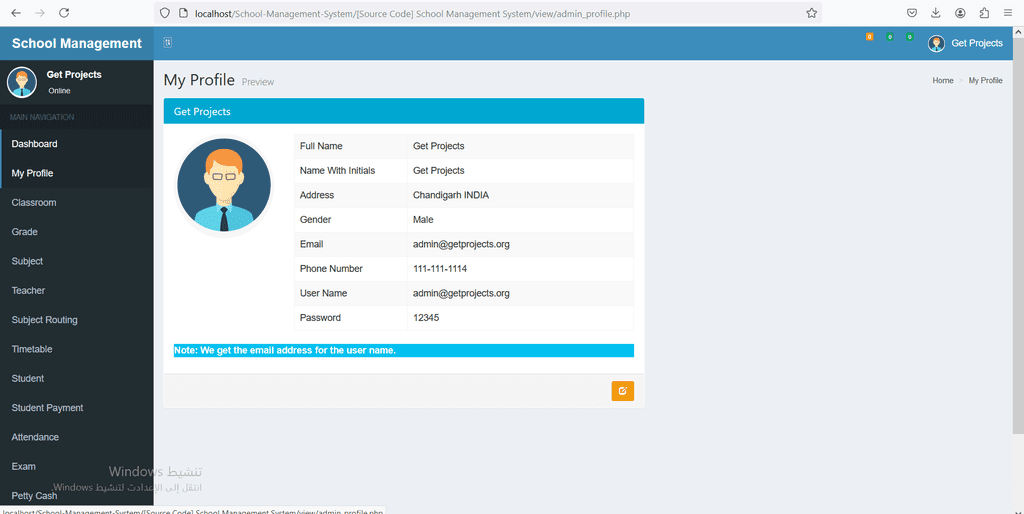Open Dashboard from the sidebar
The width and height of the screenshot is (1024, 514).
coord(35,144)
